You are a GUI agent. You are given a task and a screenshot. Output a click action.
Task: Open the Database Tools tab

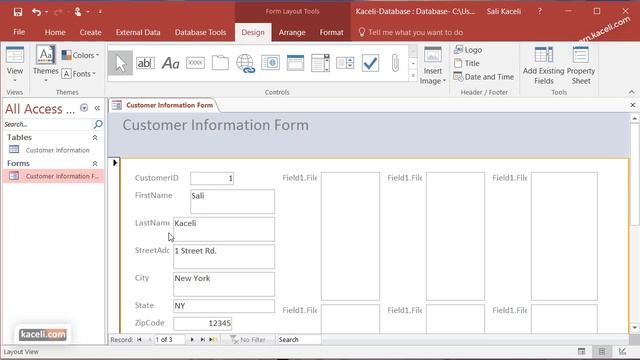coord(200,32)
